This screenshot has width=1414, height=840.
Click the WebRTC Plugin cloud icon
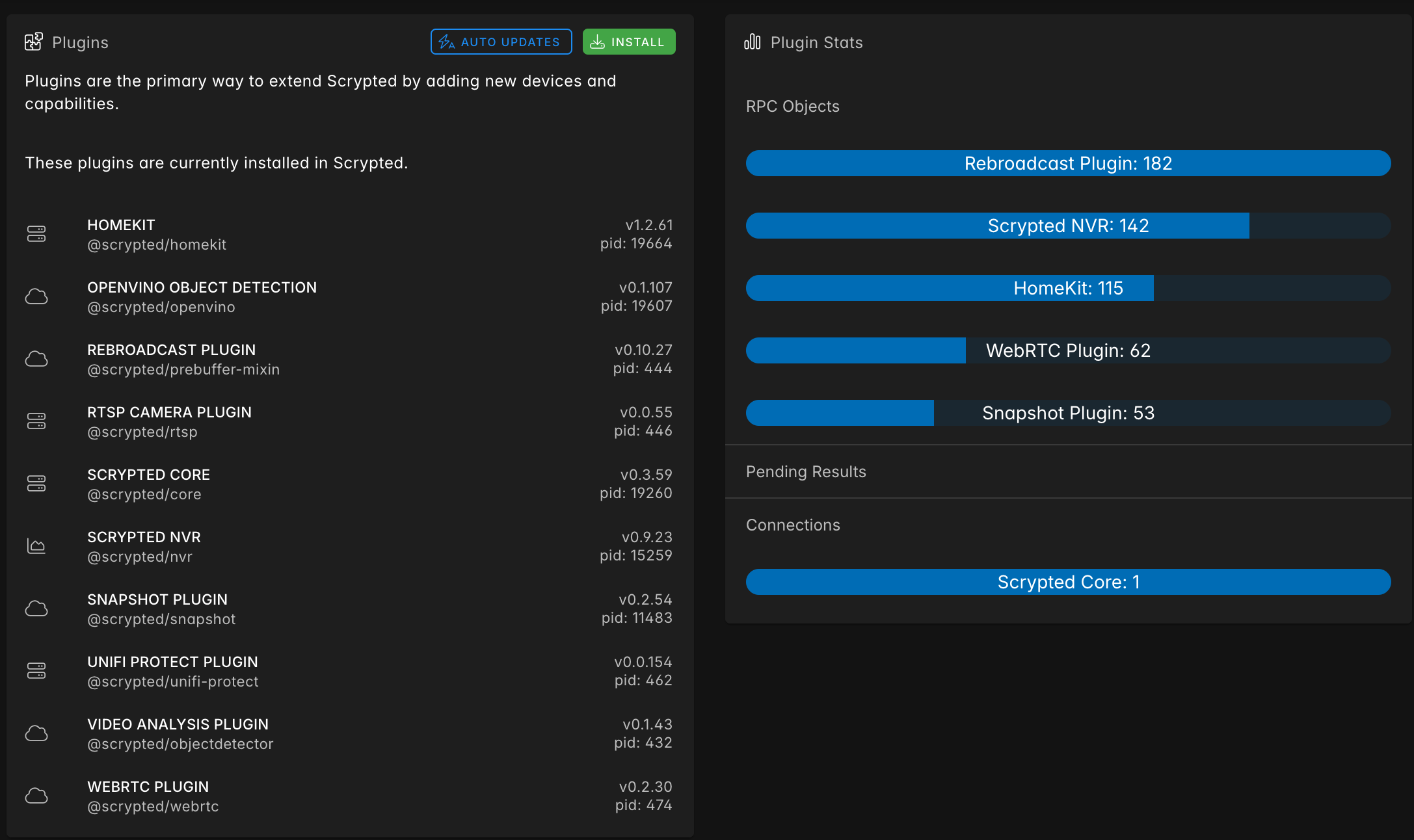(36, 796)
